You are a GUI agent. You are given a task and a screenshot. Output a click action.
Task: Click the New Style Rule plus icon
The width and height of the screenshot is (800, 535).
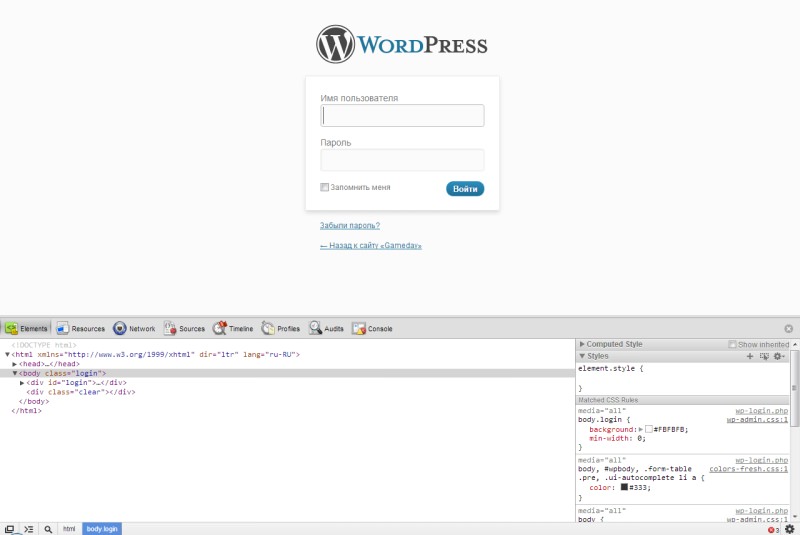(750, 356)
